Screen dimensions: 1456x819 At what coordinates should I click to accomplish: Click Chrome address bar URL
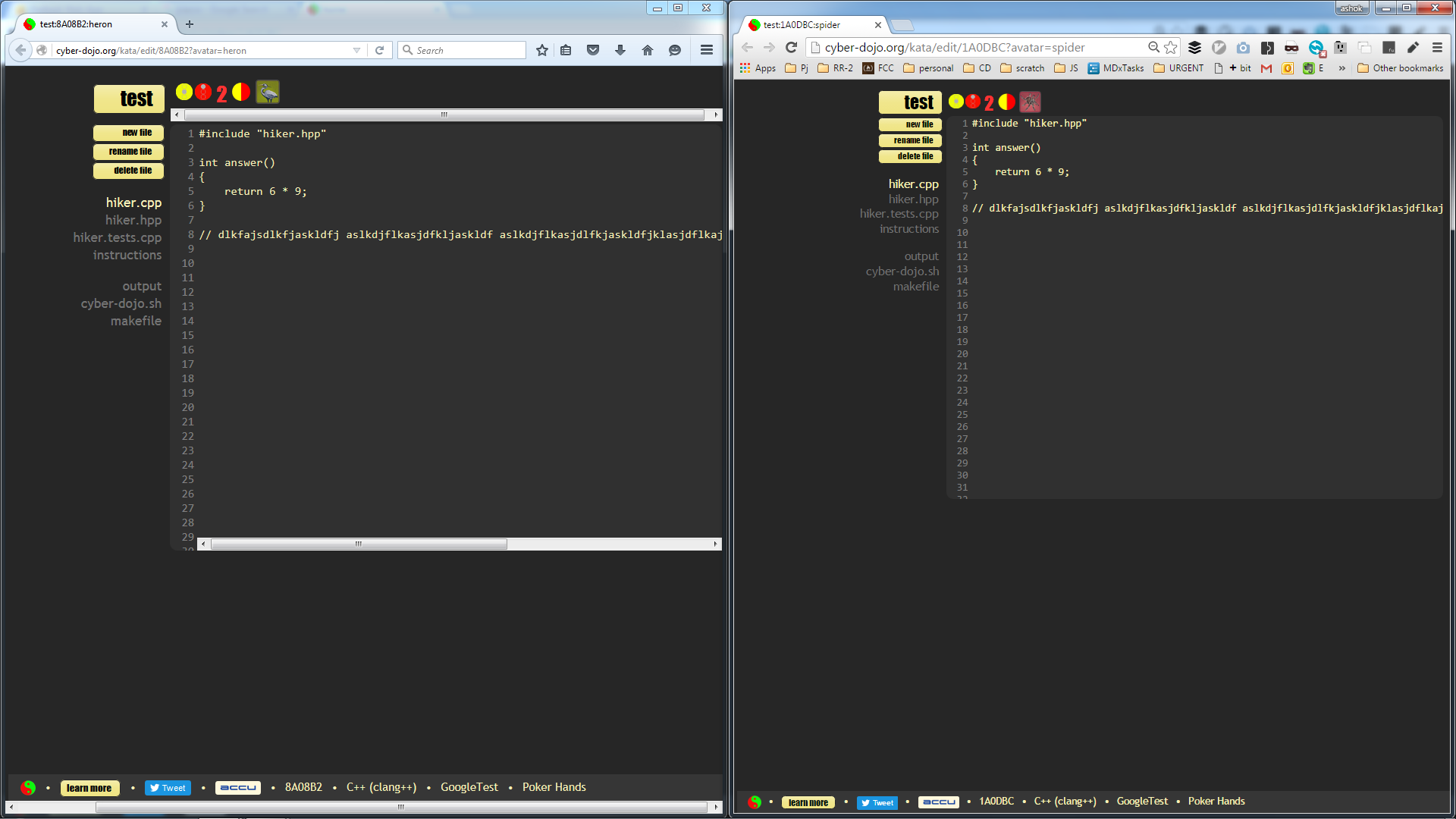pos(955,47)
